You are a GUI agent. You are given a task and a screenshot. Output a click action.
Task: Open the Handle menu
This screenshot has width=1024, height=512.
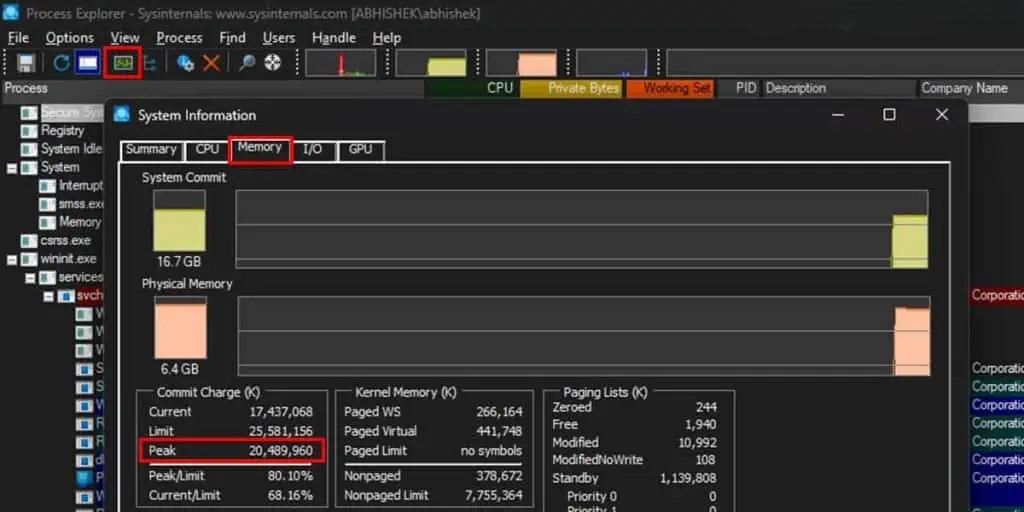coord(334,38)
